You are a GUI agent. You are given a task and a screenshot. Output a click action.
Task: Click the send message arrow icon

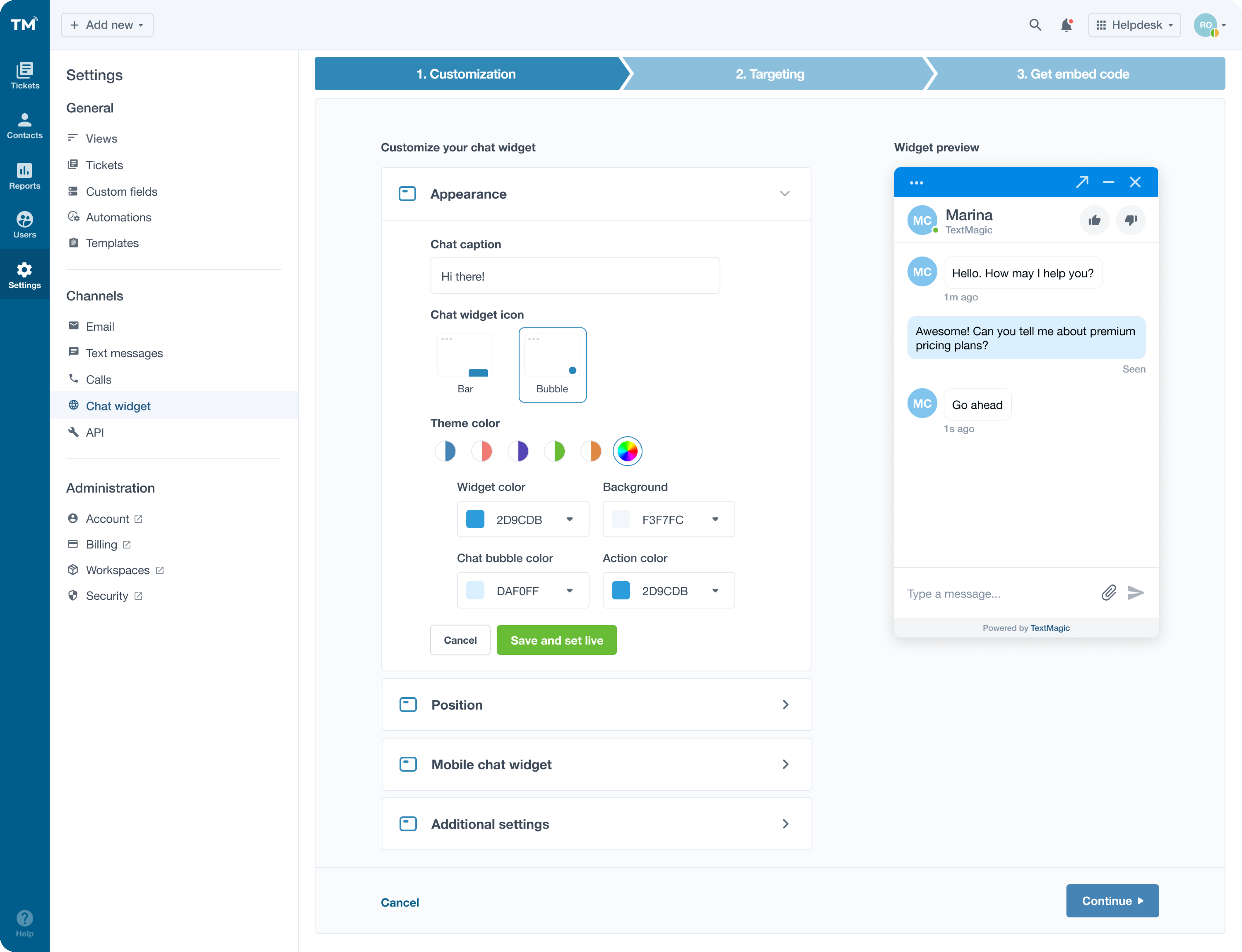click(1135, 593)
